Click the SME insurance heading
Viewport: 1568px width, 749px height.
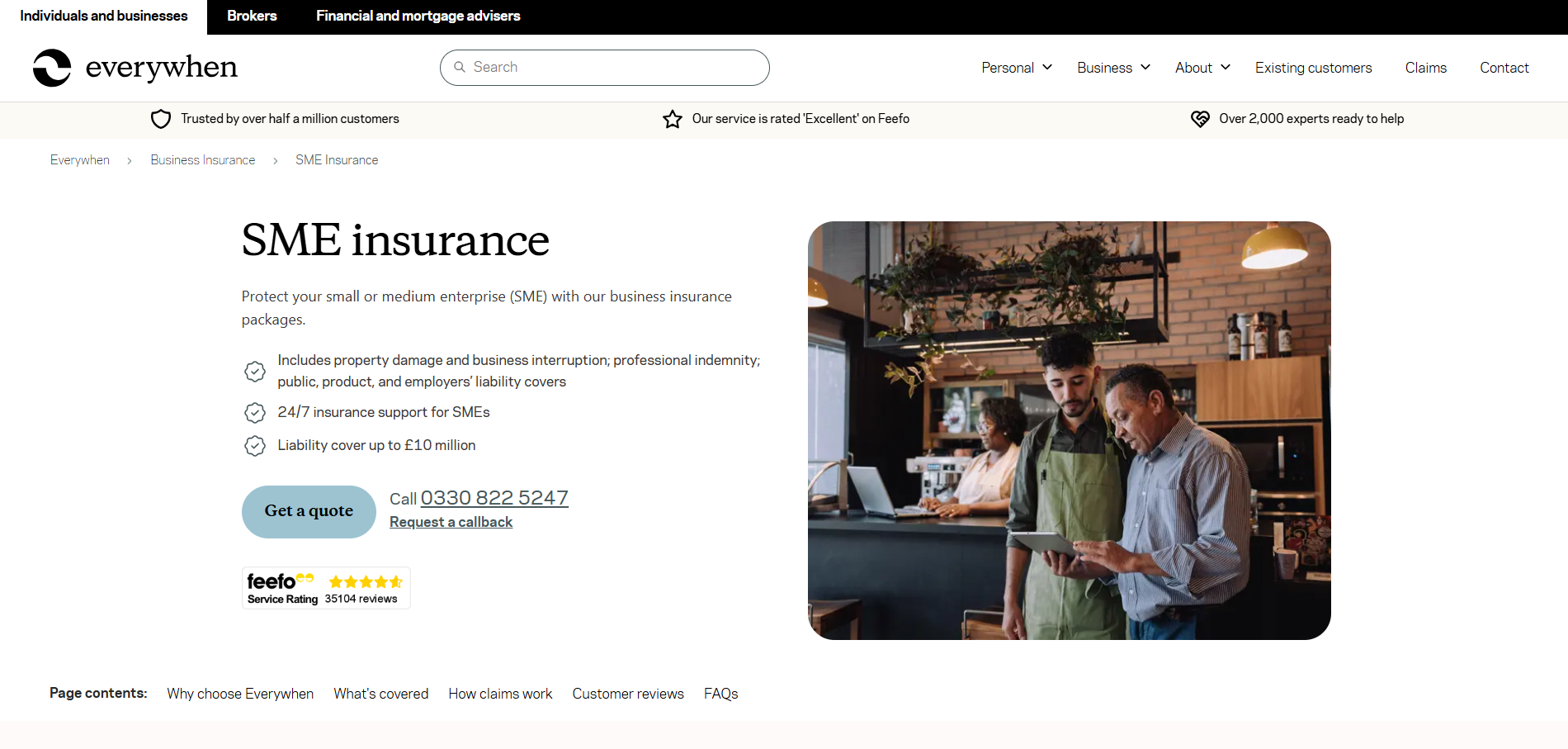pyautogui.click(x=395, y=240)
